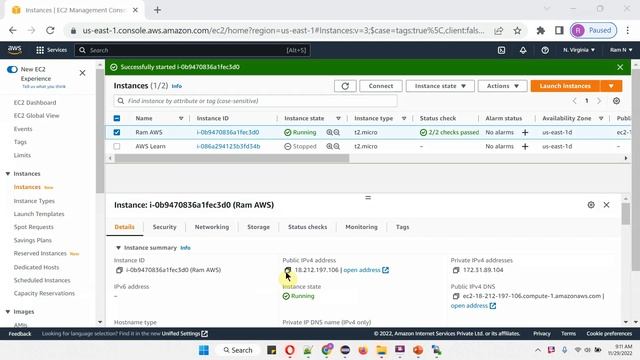Open browser extensions puzzle icon
Viewport: 640px width, 360px height.
540,31
